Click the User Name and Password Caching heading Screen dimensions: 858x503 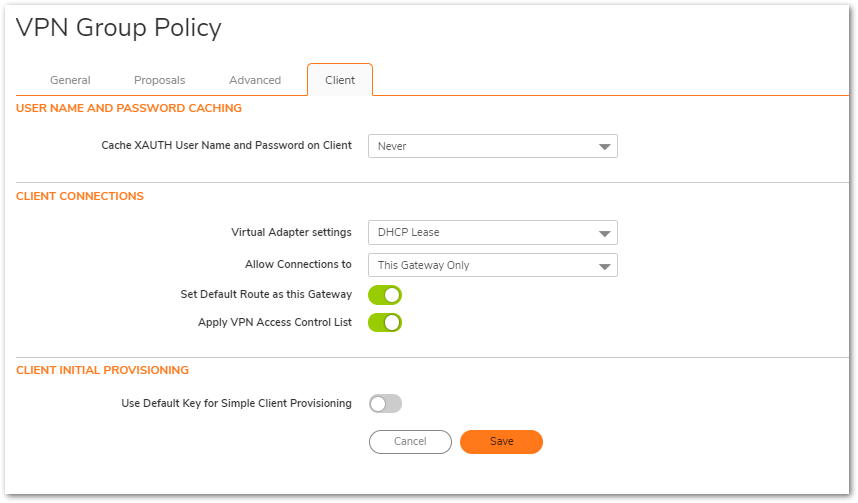pyautogui.click(x=129, y=108)
